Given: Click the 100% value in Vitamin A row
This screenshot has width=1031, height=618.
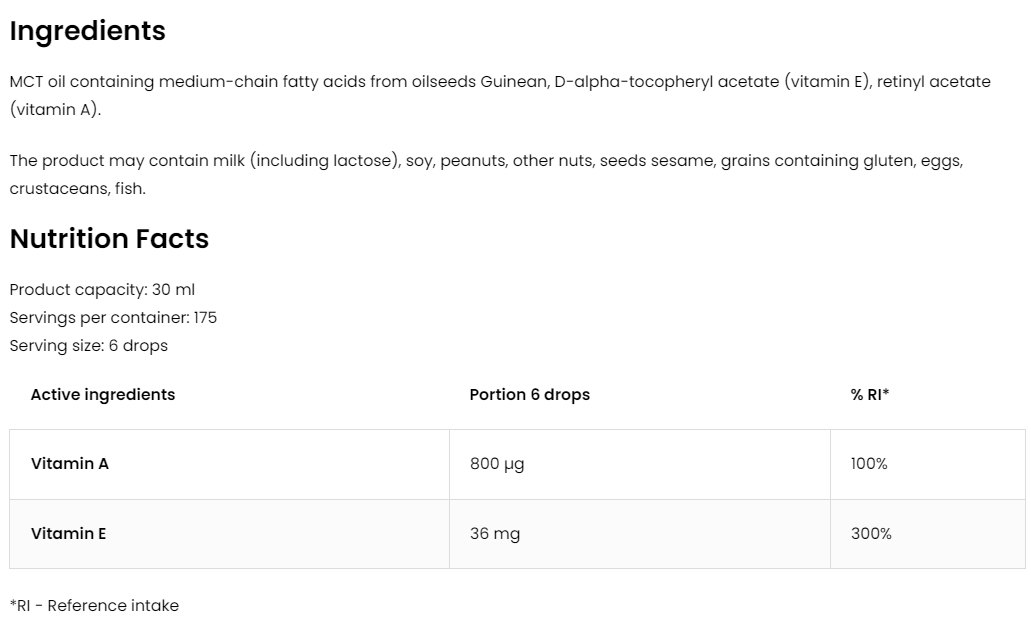Looking at the screenshot, I should 869,464.
